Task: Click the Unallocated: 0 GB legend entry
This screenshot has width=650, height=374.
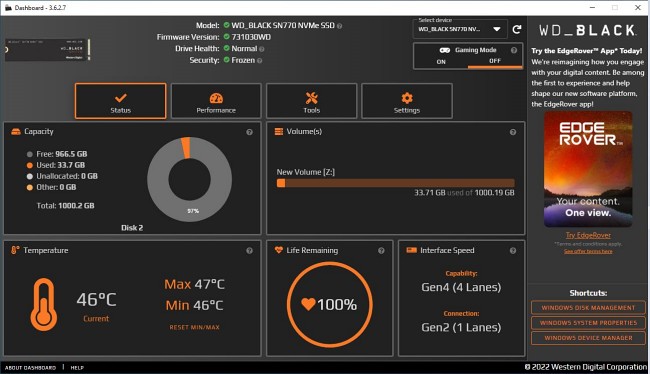Action: [62, 176]
